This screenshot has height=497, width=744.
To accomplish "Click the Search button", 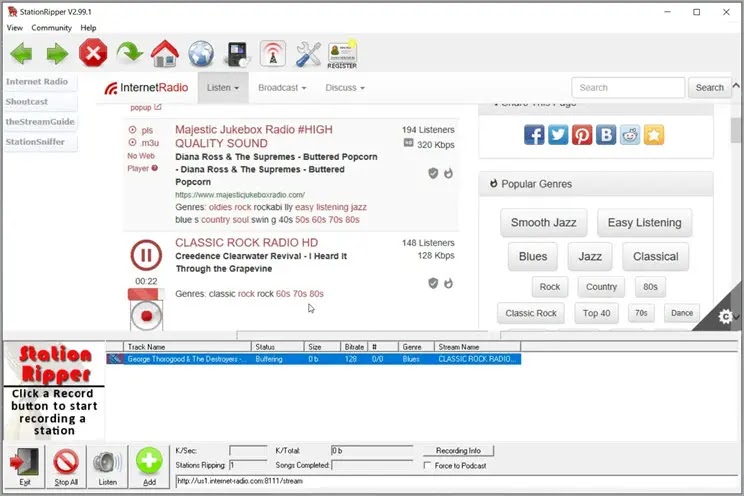I will [x=709, y=88].
